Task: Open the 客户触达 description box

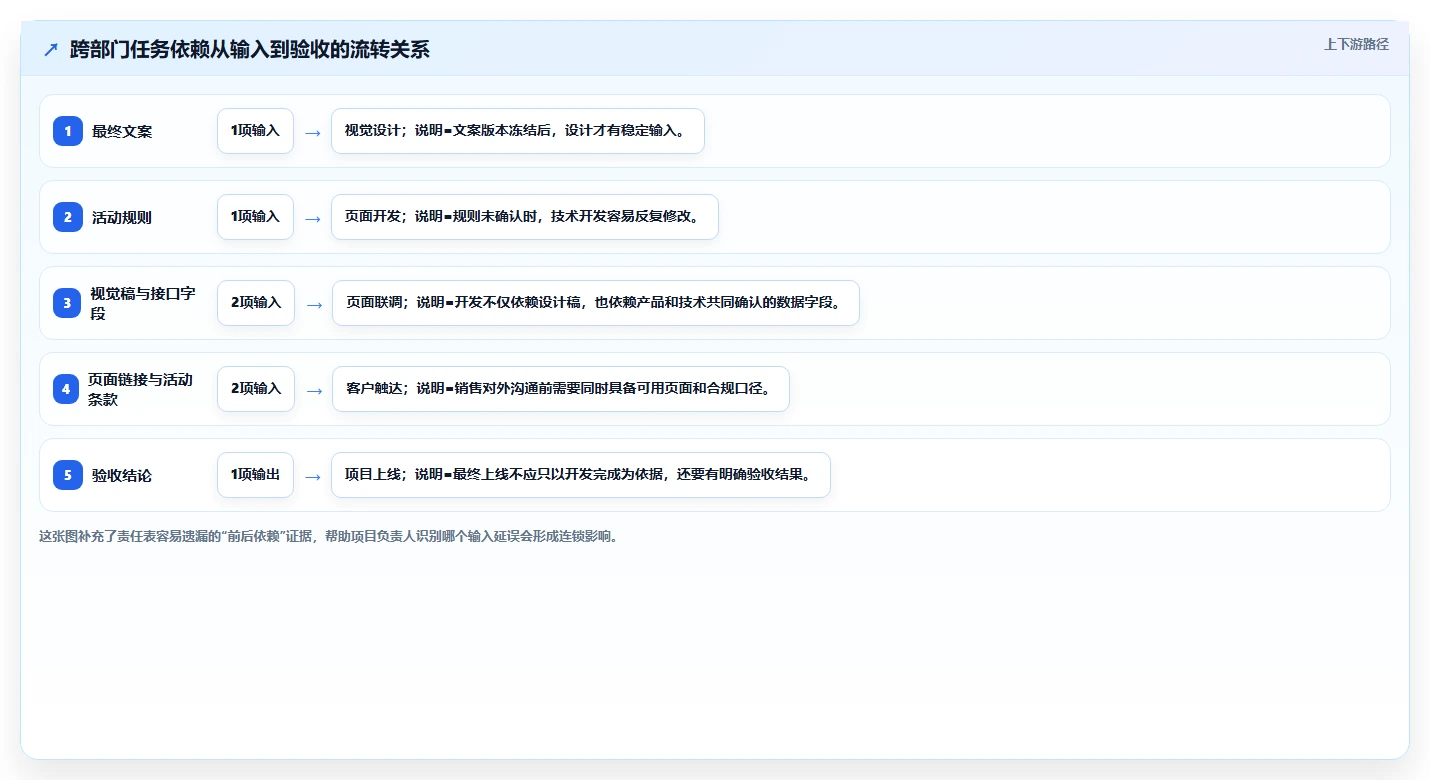Action: click(x=561, y=389)
